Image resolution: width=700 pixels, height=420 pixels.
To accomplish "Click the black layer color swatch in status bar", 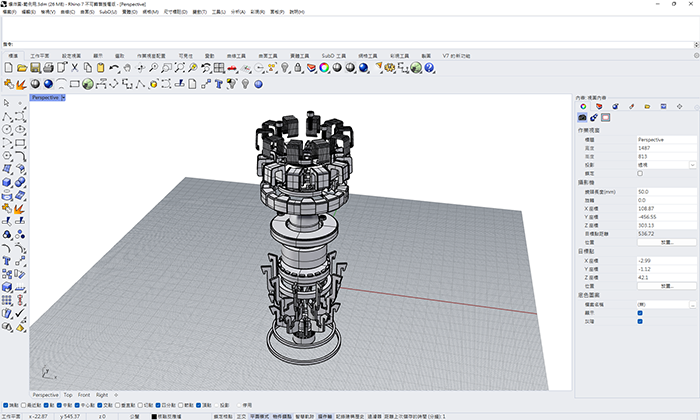I will (x=152, y=415).
